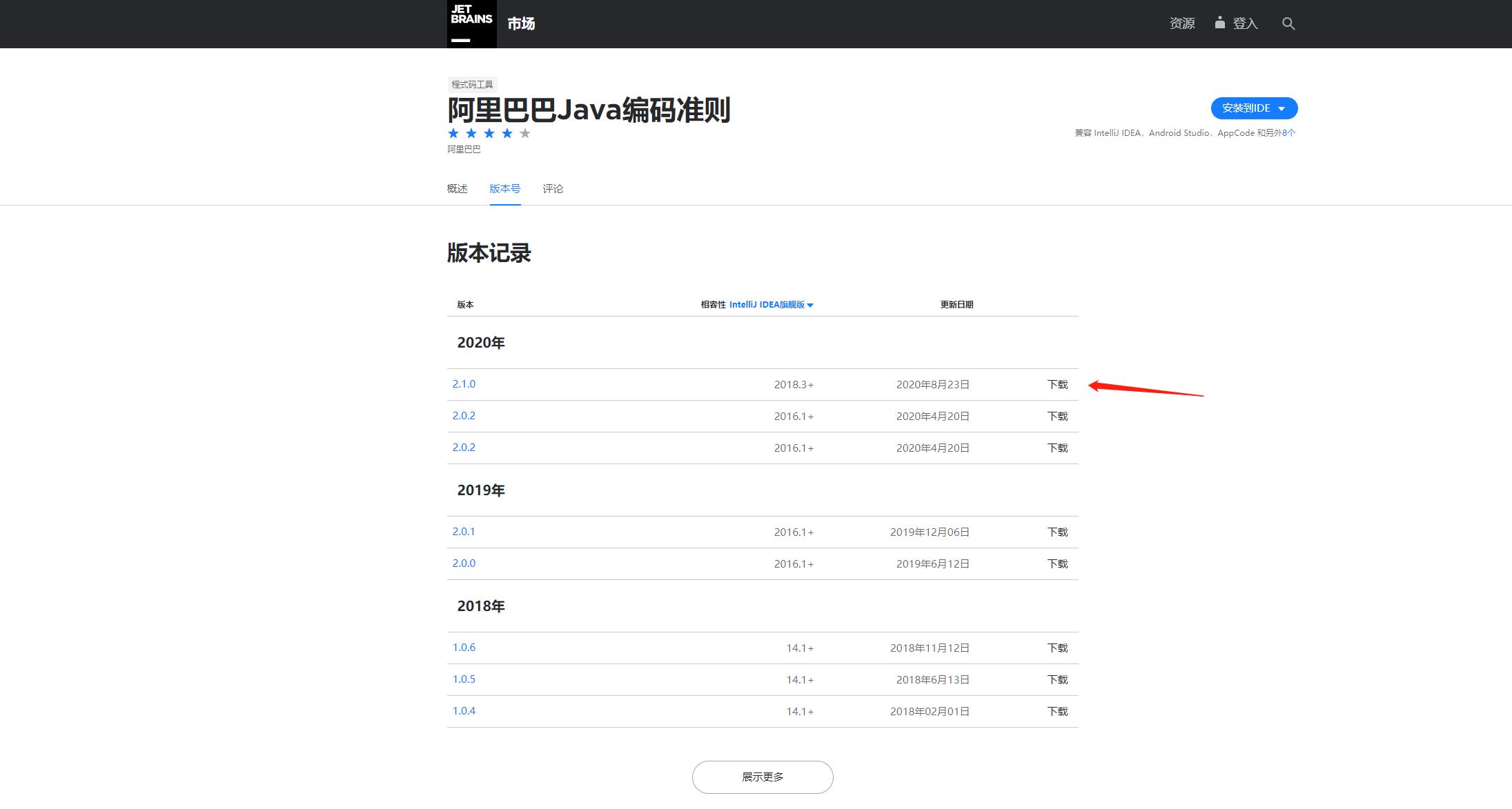Download version 2.0.1 from December 2019
1512x809 pixels.
(x=1057, y=532)
